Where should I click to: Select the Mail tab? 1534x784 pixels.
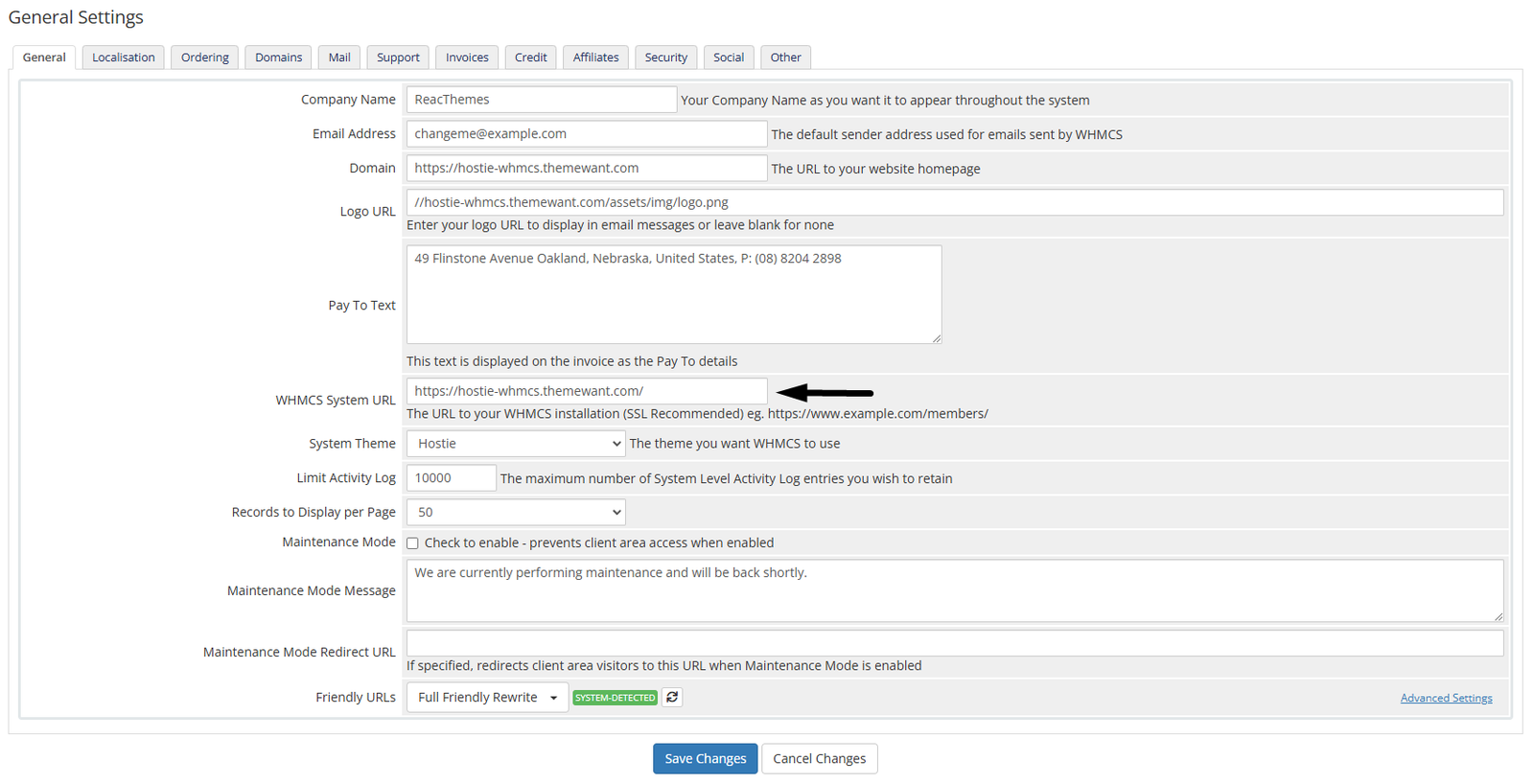point(339,58)
